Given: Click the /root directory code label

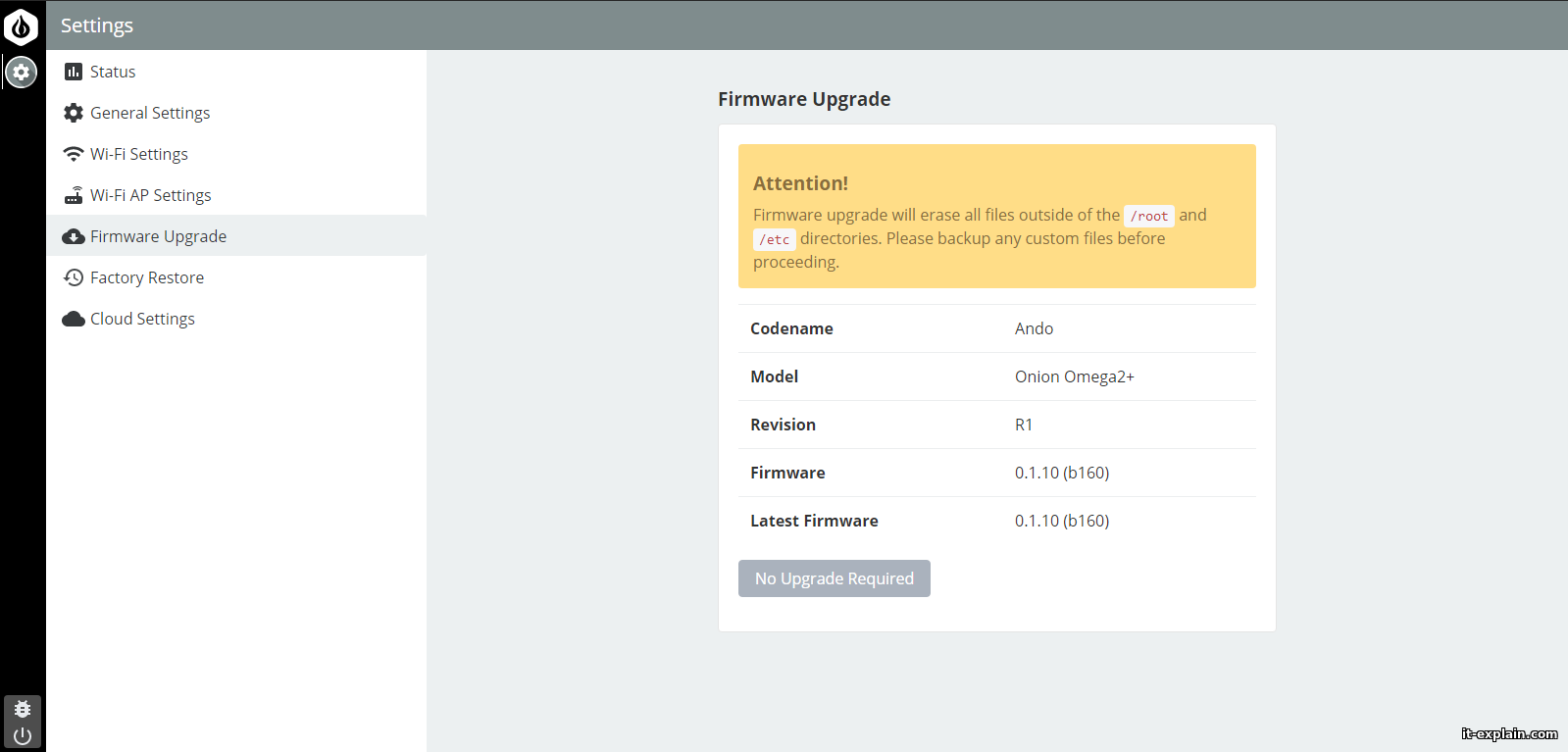Looking at the screenshot, I should [x=1148, y=216].
